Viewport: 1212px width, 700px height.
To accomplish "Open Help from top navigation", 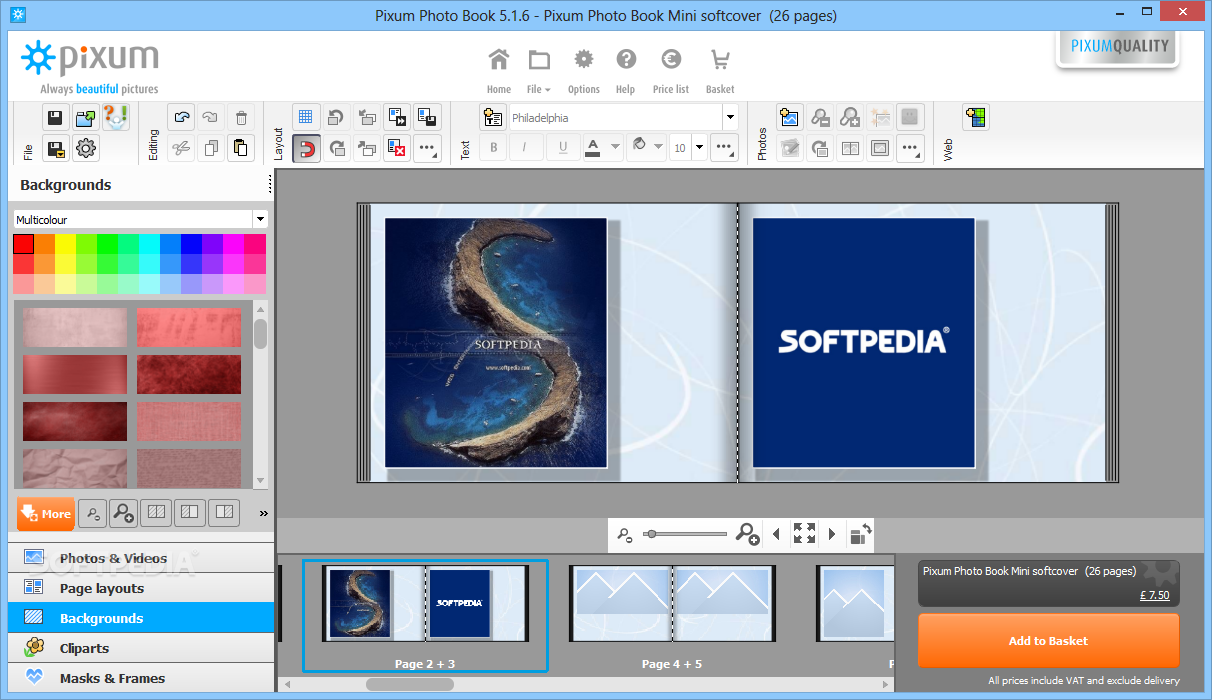I will [x=626, y=70].
